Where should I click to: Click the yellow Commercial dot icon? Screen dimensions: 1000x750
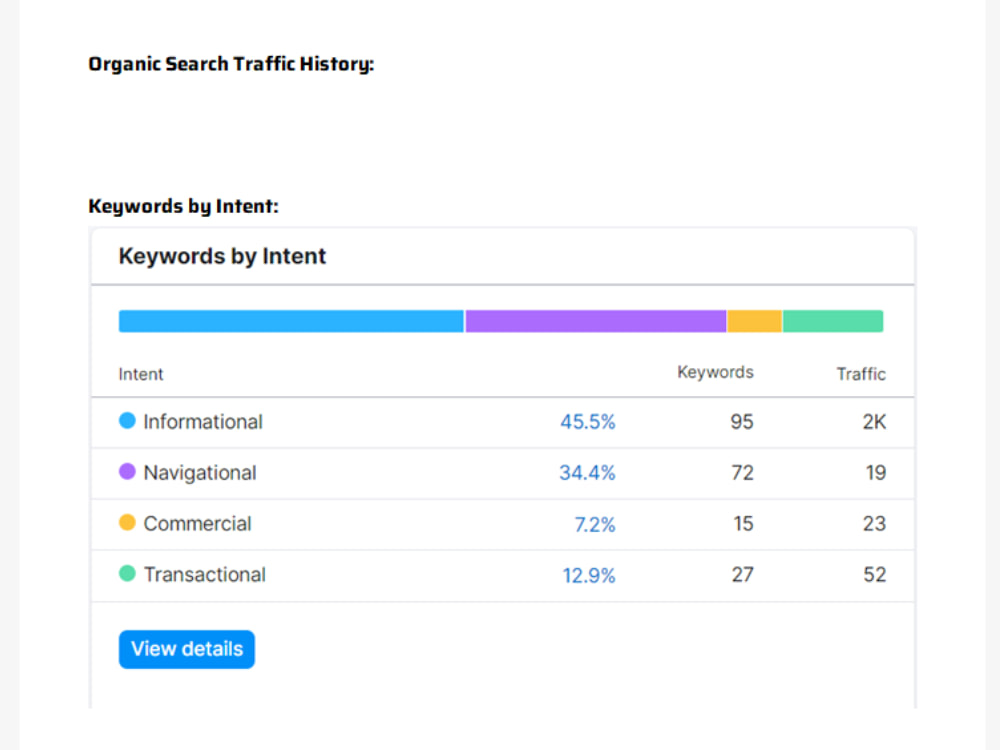click(128, 522)
